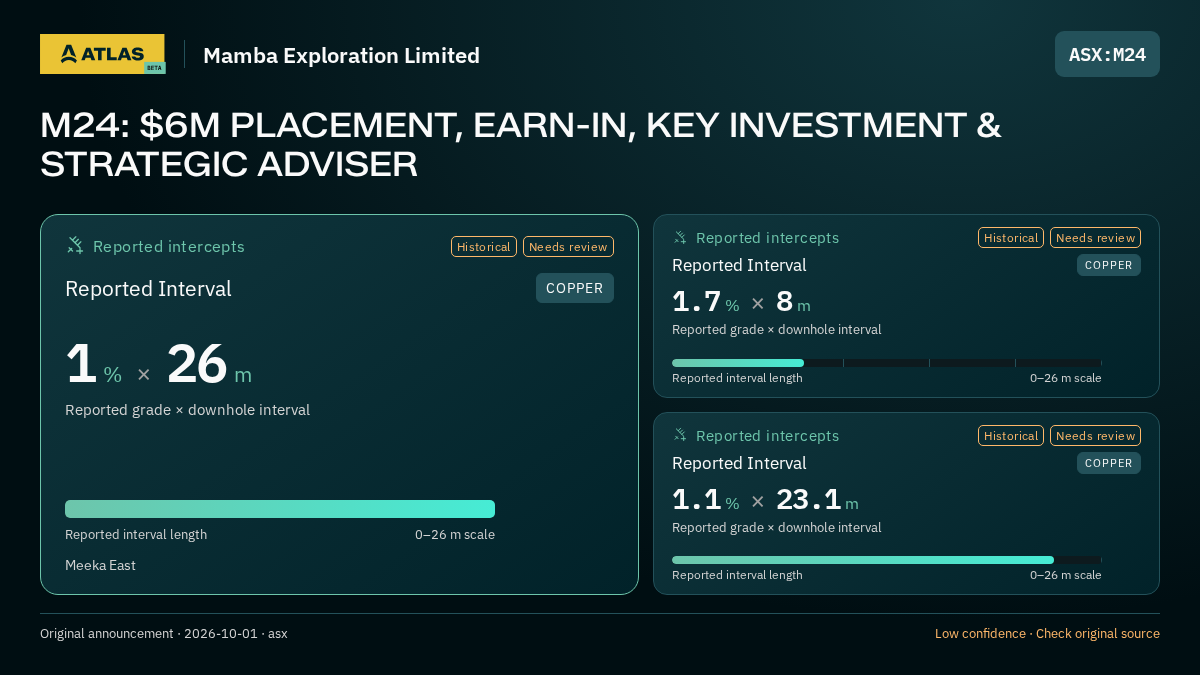Click the 0–26 m scale label in the Meeka East card
Viewport: 1200px width, 675px height.
455,534
